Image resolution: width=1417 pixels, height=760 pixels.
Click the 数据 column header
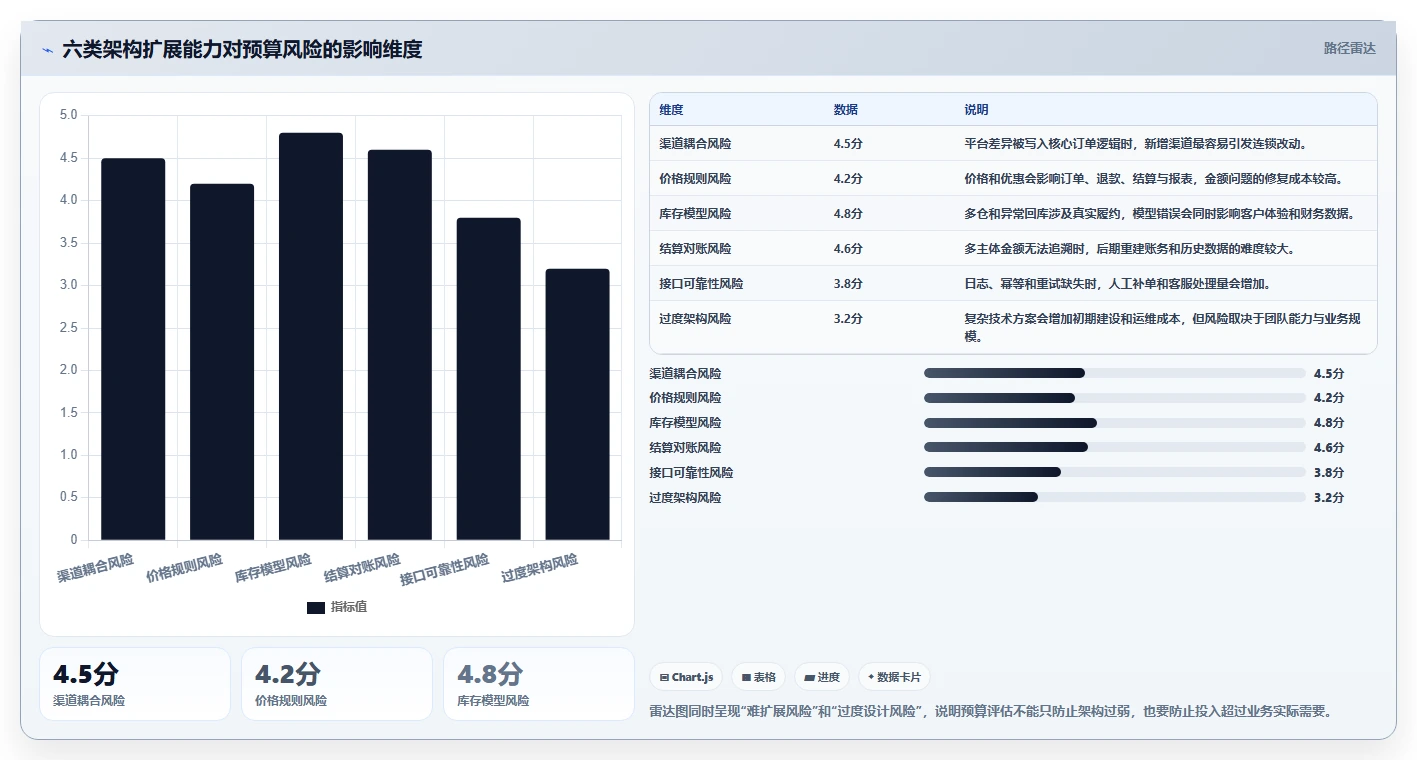[845, 110]
